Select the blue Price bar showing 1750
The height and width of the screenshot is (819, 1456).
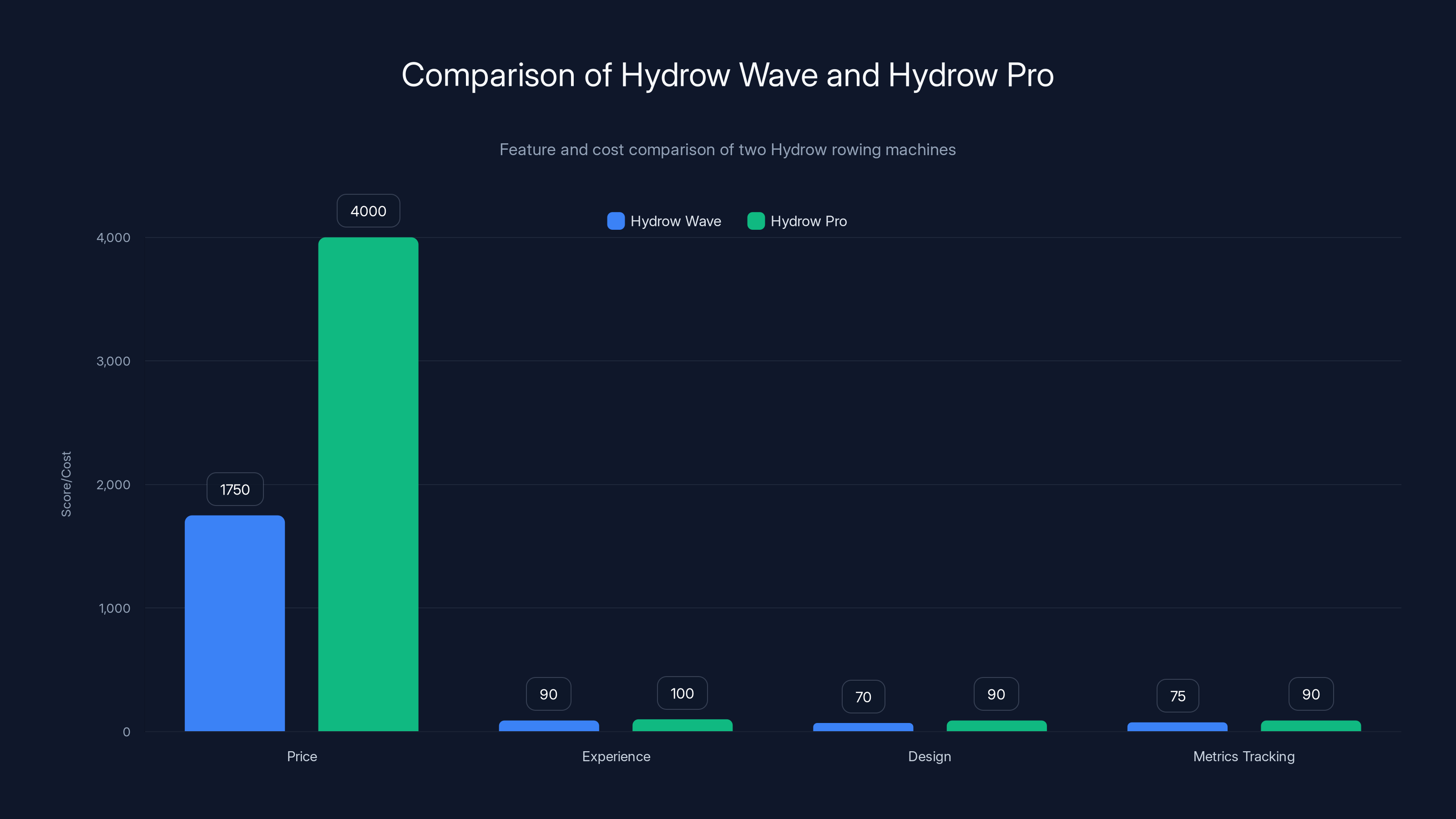[x=235, y=622]
